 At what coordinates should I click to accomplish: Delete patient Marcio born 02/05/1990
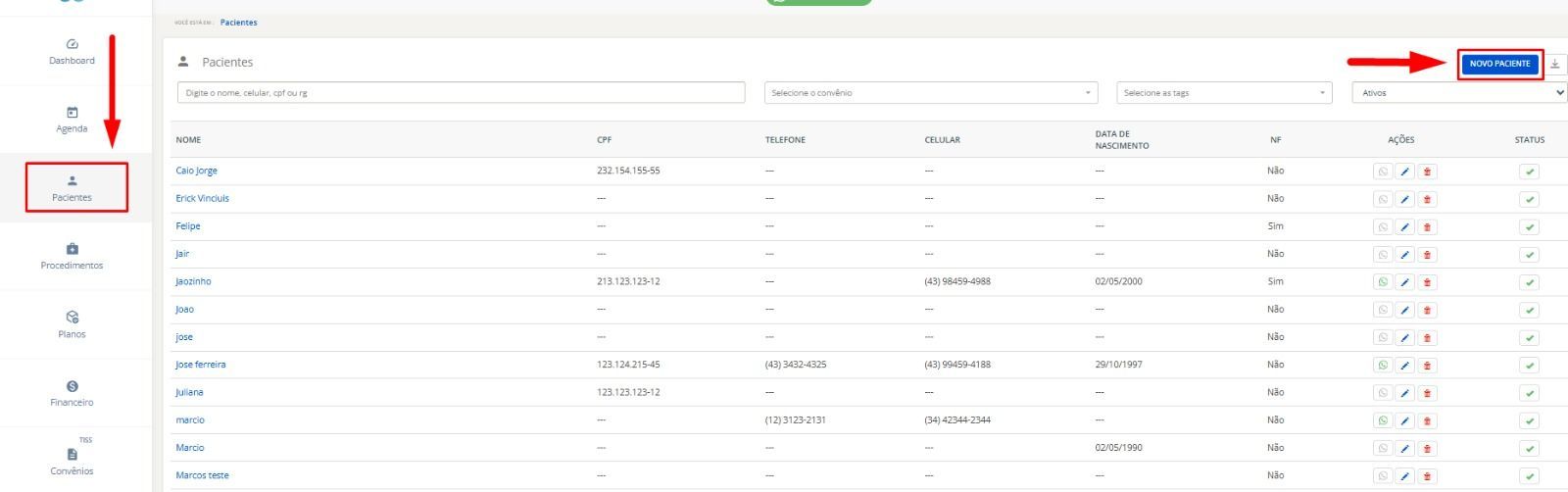[1427, 449]
